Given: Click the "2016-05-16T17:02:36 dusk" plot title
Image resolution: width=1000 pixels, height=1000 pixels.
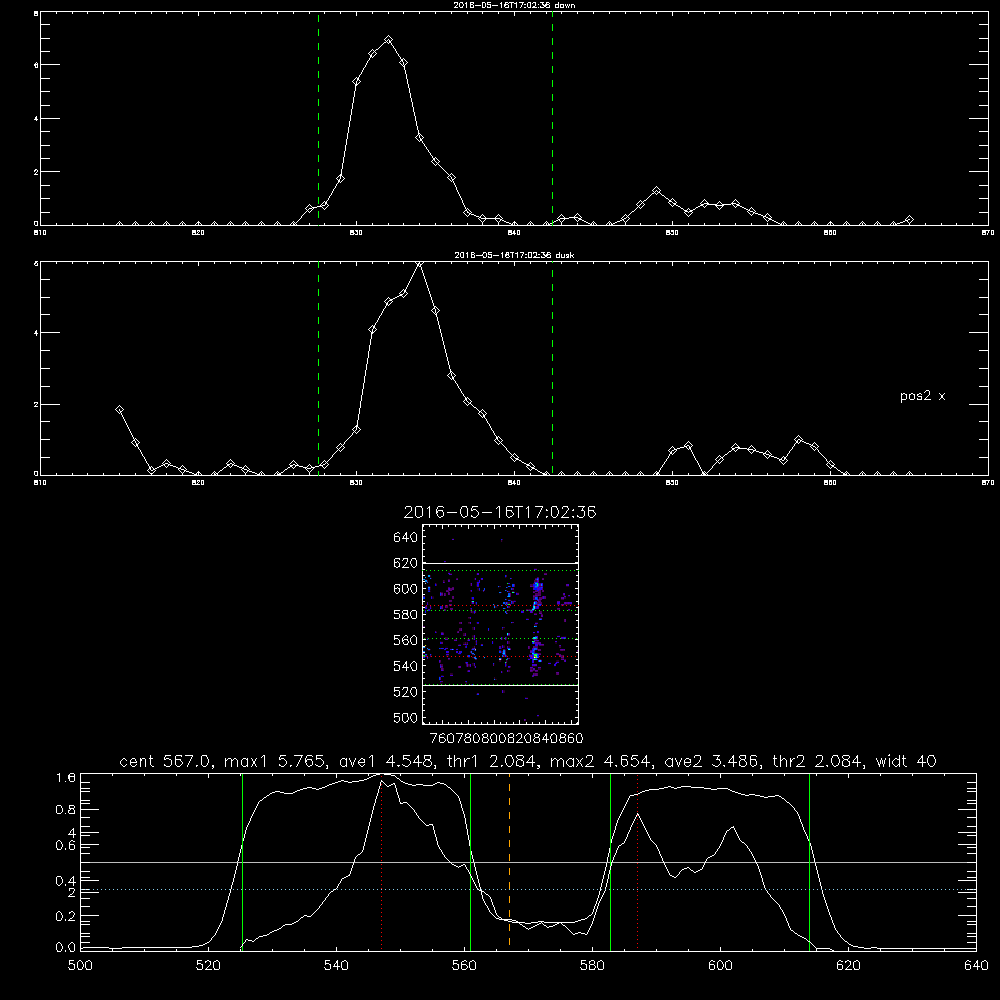Looking at the screenshot, I should [514, 255].
